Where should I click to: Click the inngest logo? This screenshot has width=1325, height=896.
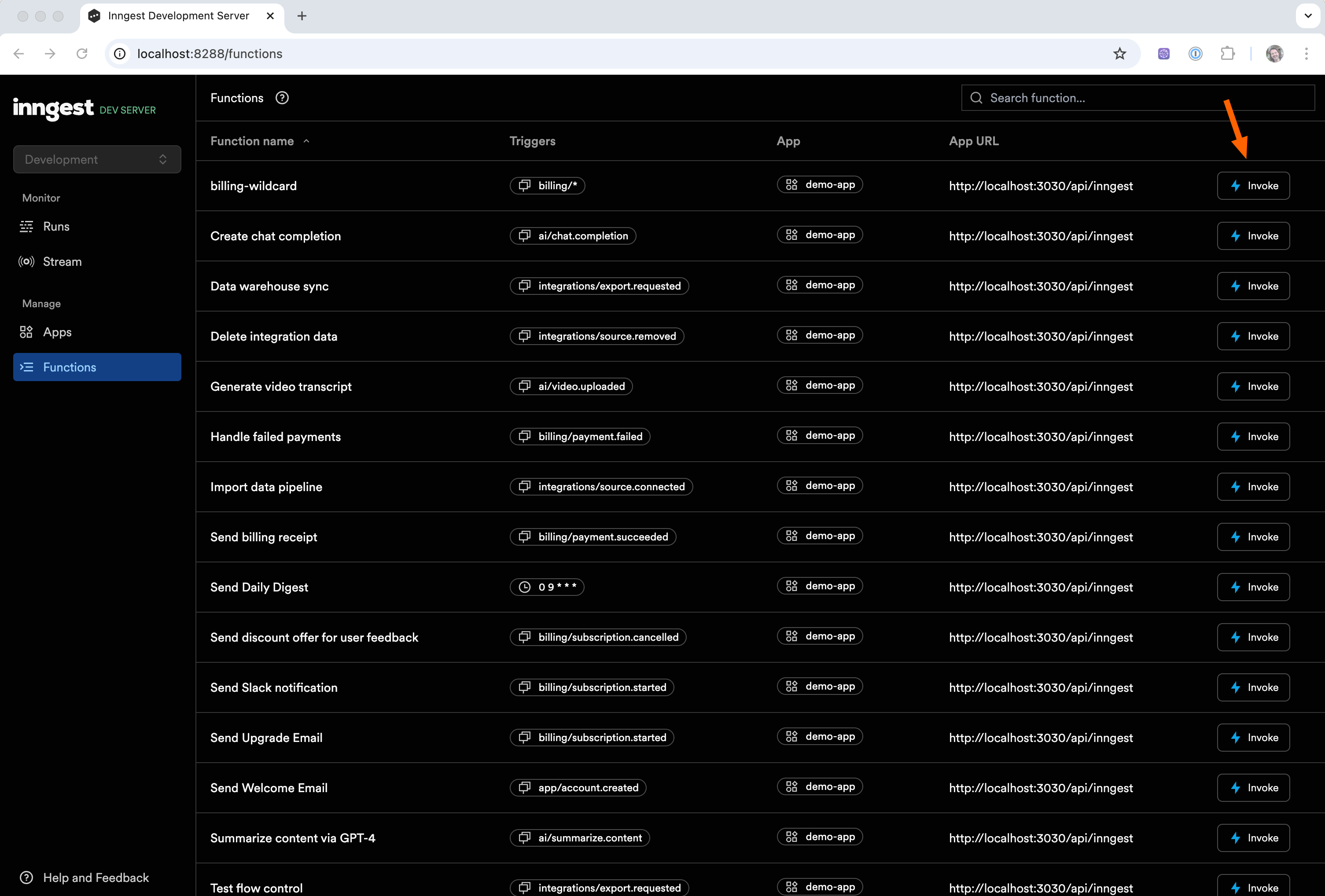pos(53,108)
